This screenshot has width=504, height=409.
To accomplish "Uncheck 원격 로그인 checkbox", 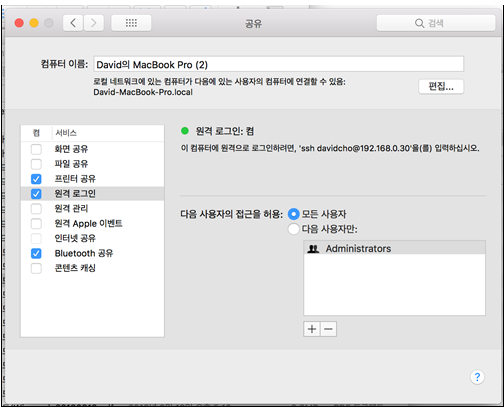I will pyautogui.click(x=36, y=194).
